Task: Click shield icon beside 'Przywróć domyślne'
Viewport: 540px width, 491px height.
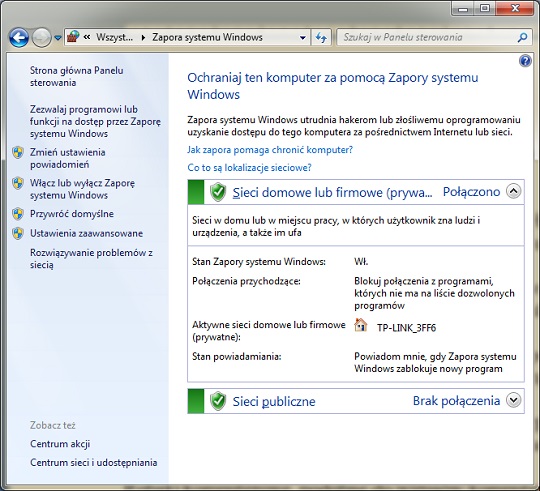Action: click(x=18, y=214)
